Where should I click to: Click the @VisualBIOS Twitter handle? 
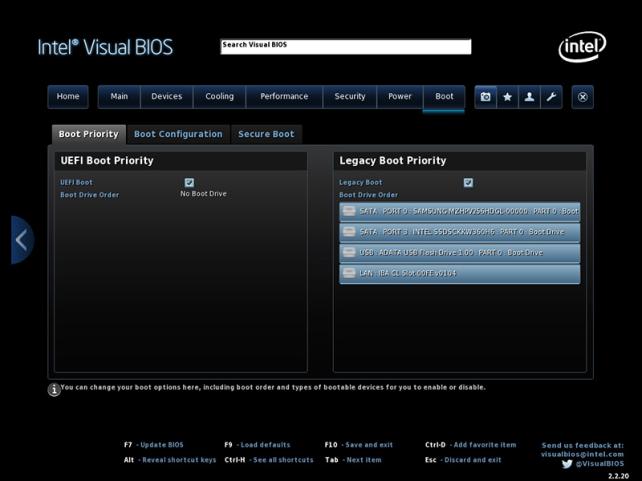point(600,464)
